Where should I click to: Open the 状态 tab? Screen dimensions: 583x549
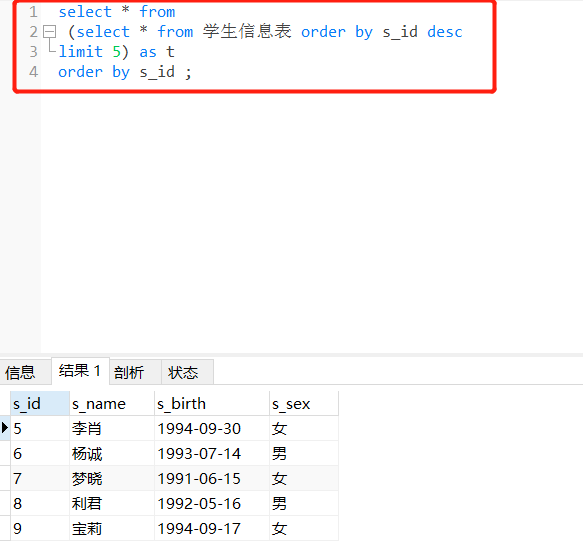coord(187,372)
